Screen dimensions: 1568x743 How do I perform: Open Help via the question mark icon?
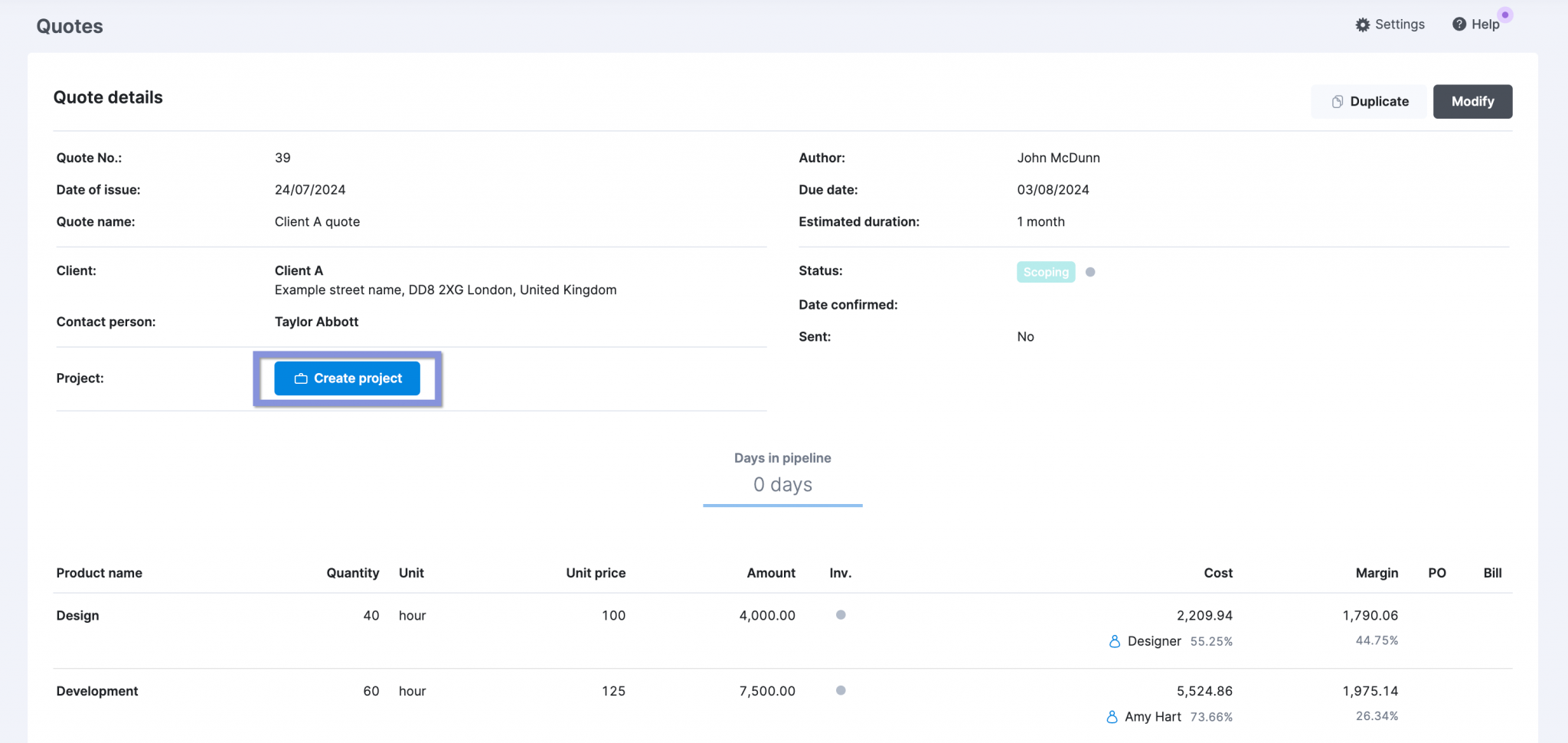[1459, 24]
